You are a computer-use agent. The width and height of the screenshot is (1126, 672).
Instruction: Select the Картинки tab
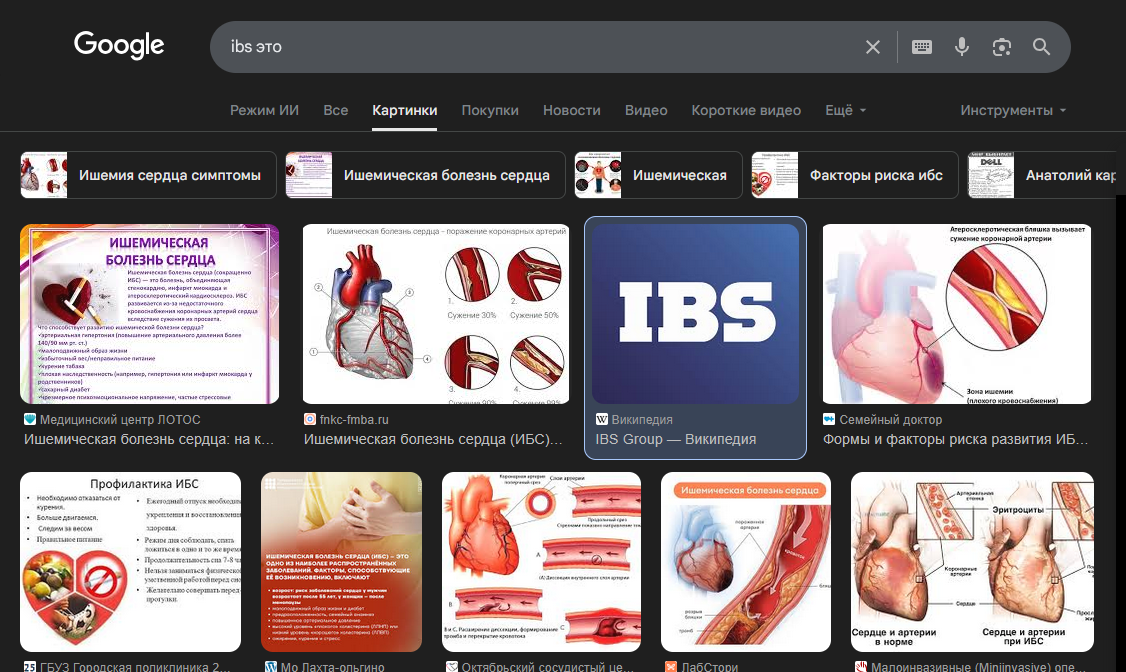coord(404,111)
